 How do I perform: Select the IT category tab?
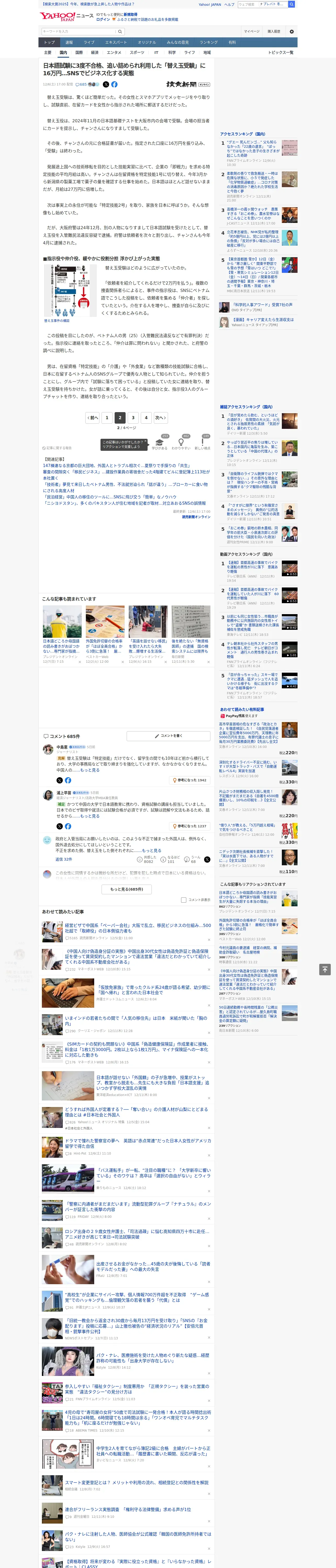(156, 52)
